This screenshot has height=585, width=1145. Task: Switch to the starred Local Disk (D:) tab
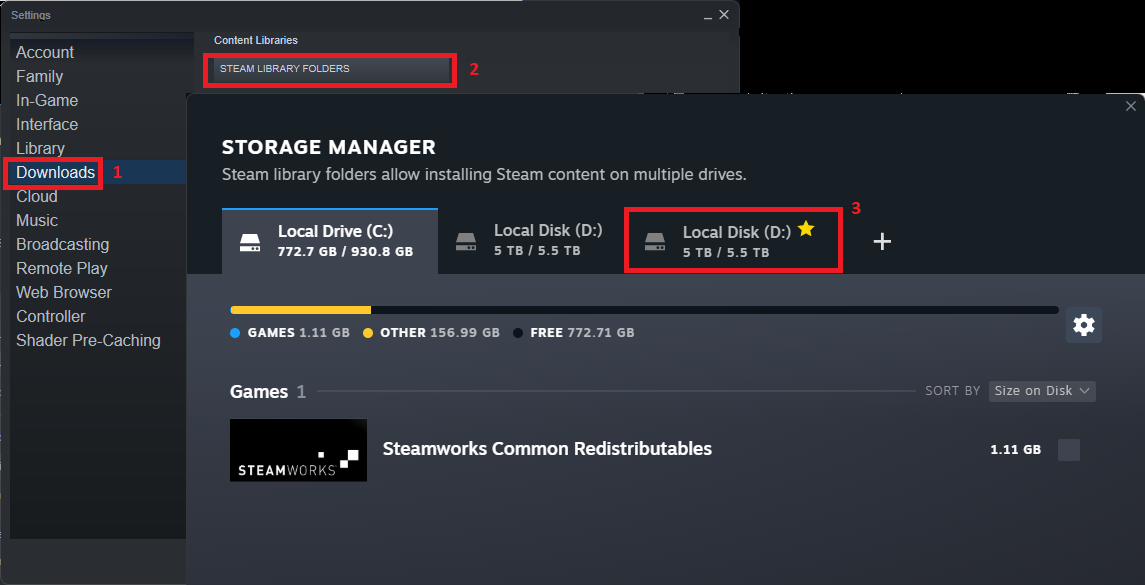tap(733, 241)
